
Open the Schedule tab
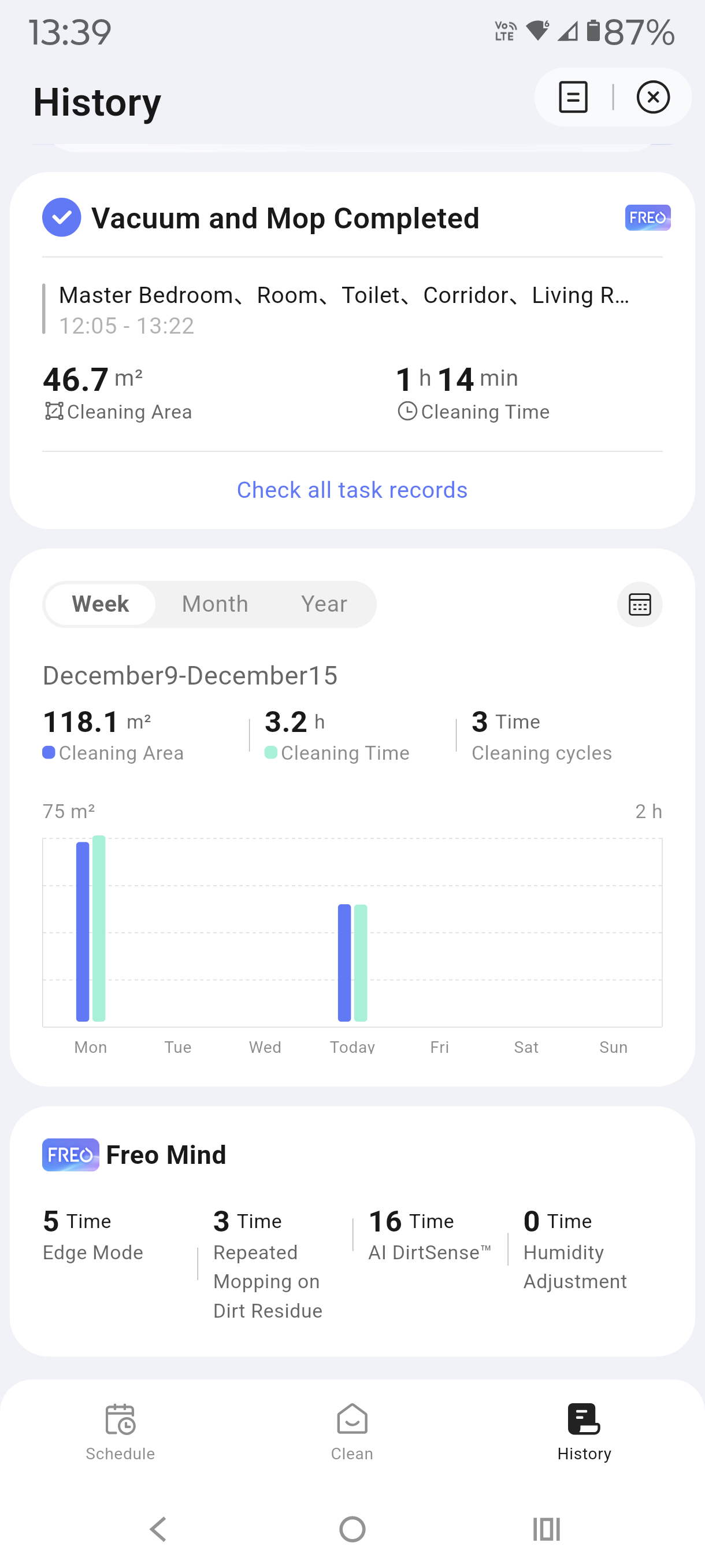click(x=120, y=1432)
